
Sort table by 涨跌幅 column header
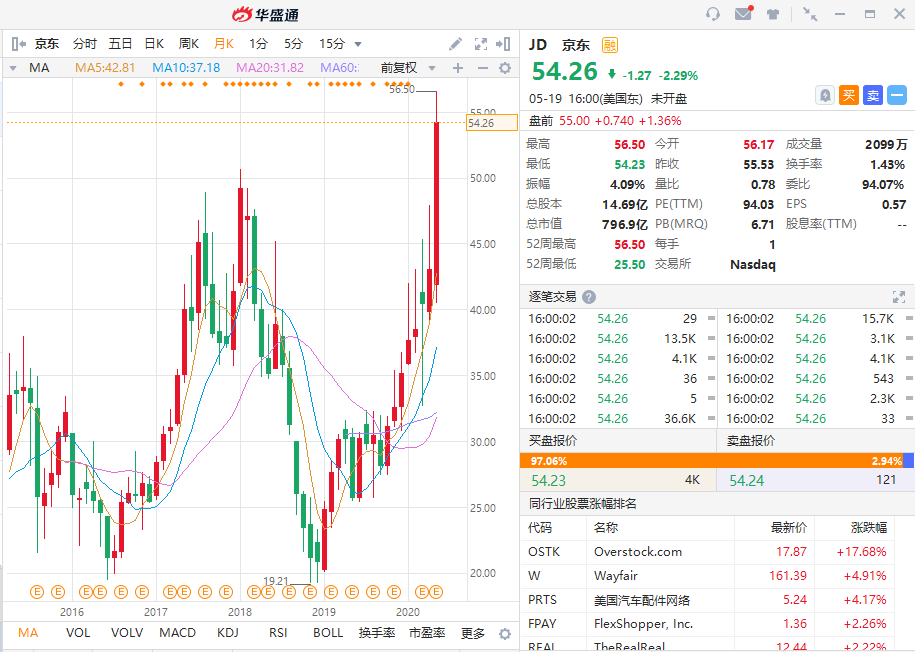point(869,528)
